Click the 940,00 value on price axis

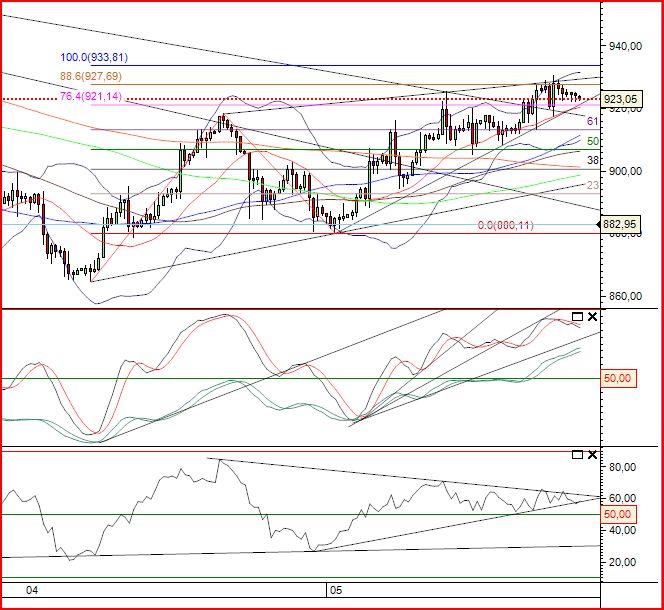pyautogui.click(x=624, y=46)
